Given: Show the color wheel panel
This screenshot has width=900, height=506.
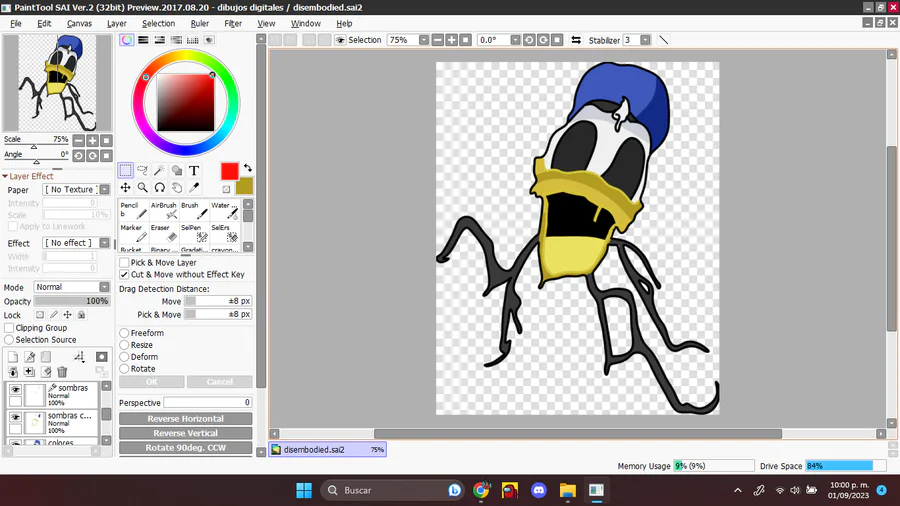Looking at the screenshot, I should point(126,40).
